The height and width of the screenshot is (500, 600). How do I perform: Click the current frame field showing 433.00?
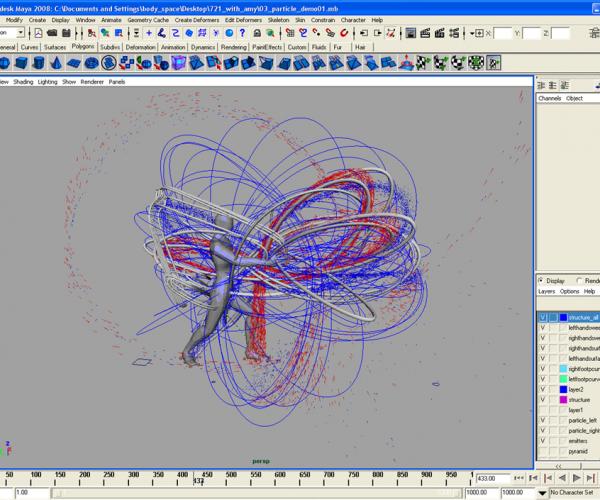tap(493, 478)
